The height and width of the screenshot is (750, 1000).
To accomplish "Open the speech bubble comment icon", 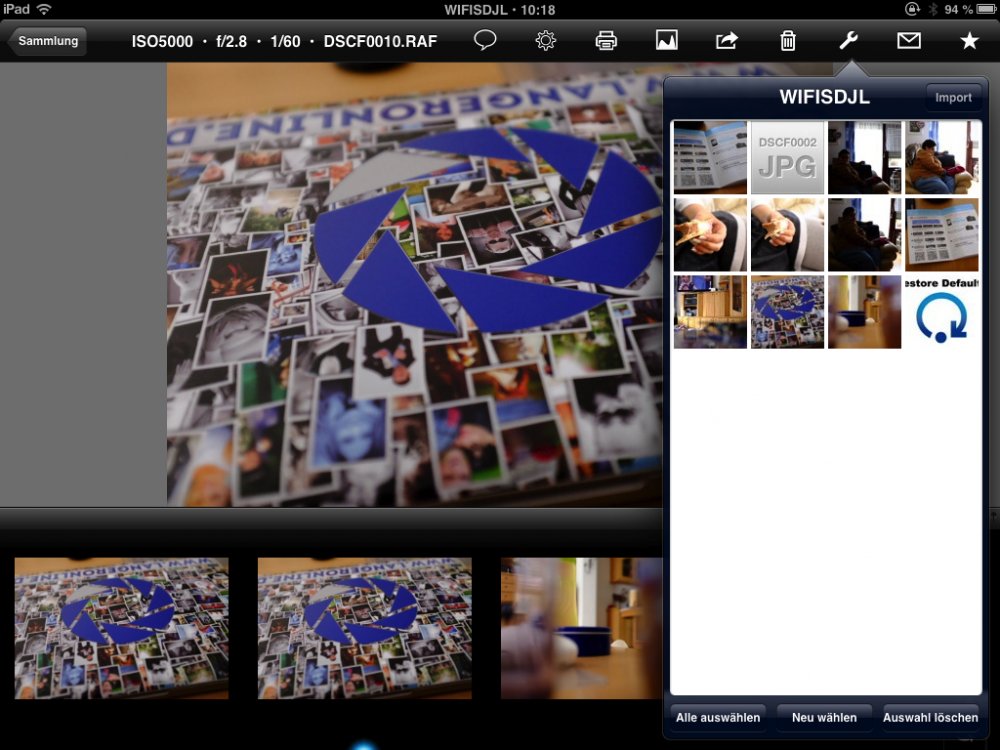I will click(x=485, y=41).
